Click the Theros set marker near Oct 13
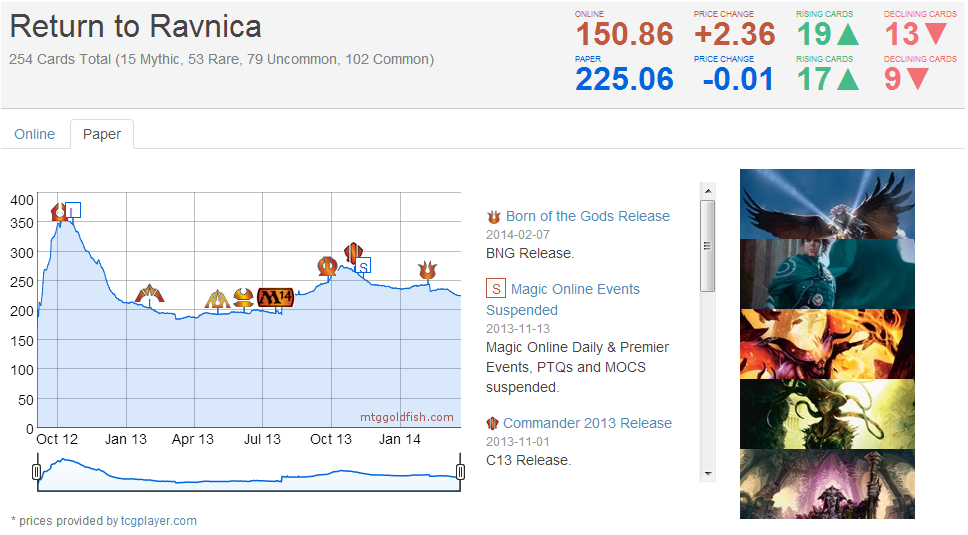This screenshot has width=968, height=535. [x=327, y=266]
